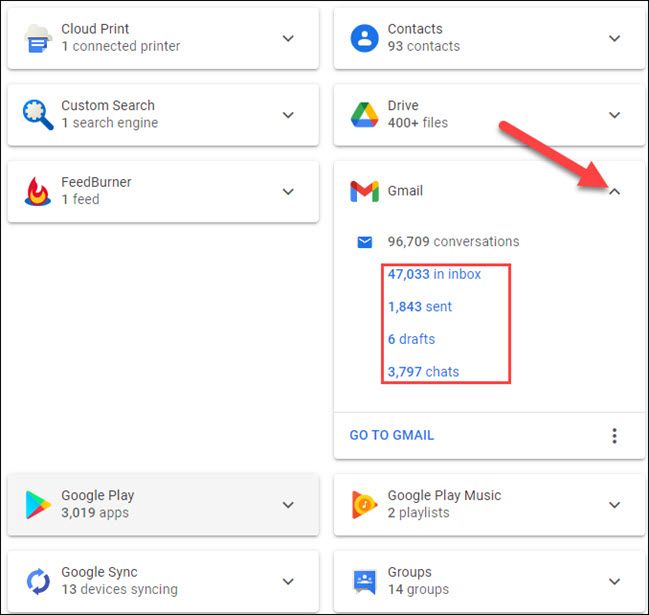Click the Groups title
The height and width of the screenshot is (615, 649).
(x=410, y=572)
